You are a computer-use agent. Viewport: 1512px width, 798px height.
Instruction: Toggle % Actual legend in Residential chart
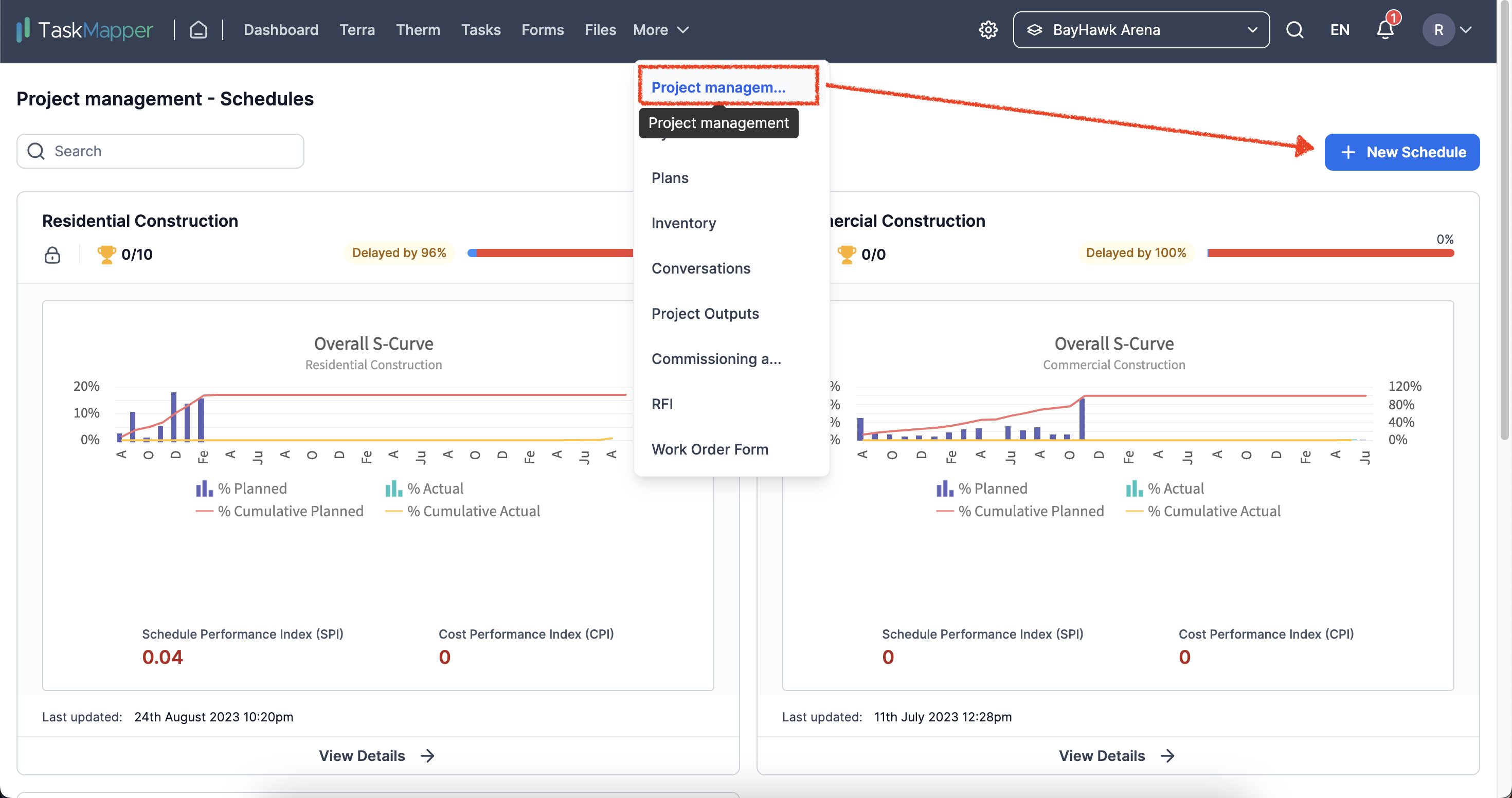(424, 488)
